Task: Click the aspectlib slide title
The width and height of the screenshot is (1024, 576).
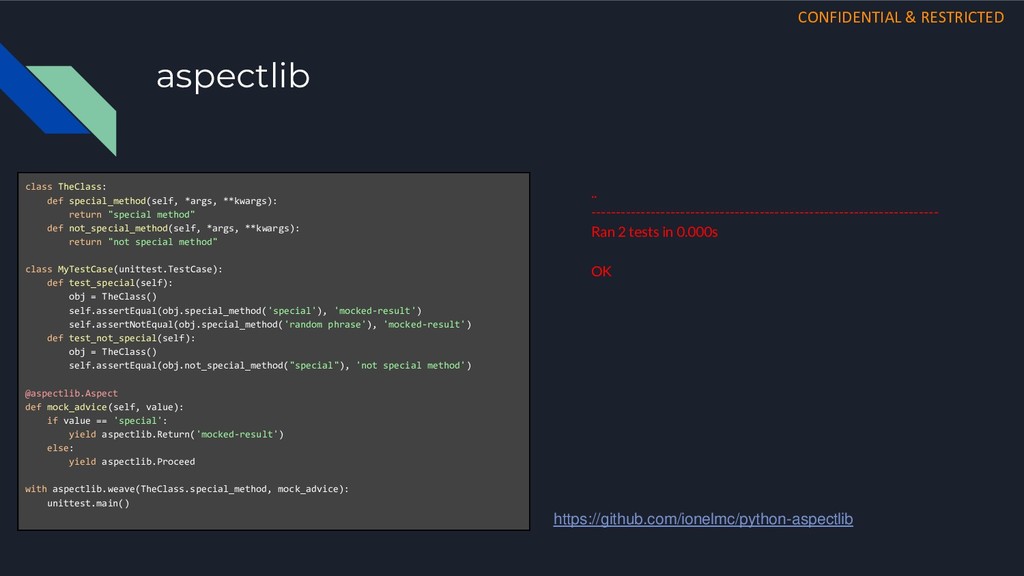Action: [232, 76]
